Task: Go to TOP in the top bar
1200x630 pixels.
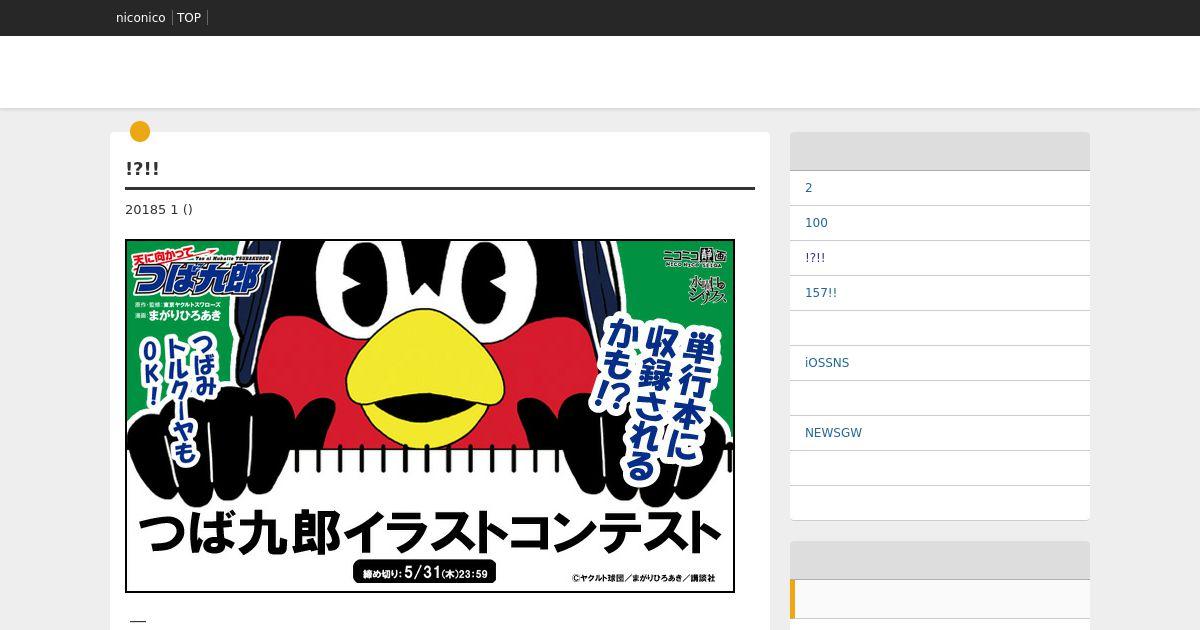Action: point(189,18)
